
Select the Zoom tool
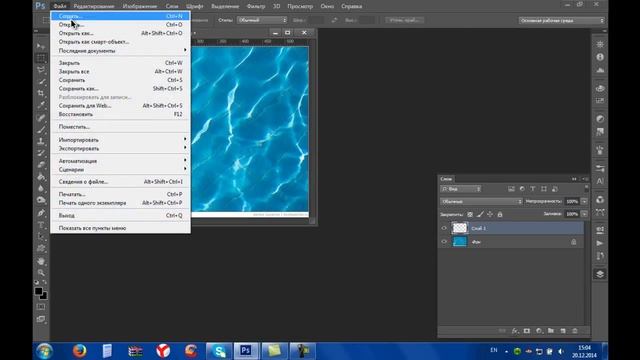pyautogui.click(x=41, y=273)
